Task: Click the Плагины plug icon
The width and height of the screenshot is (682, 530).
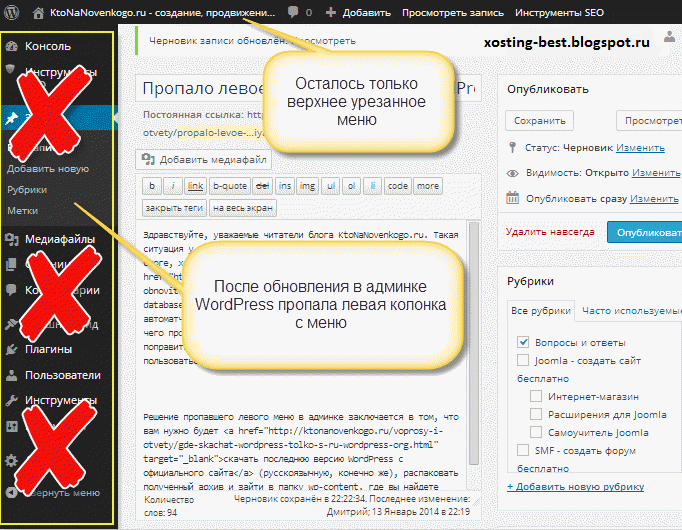Action: point(12,349)
